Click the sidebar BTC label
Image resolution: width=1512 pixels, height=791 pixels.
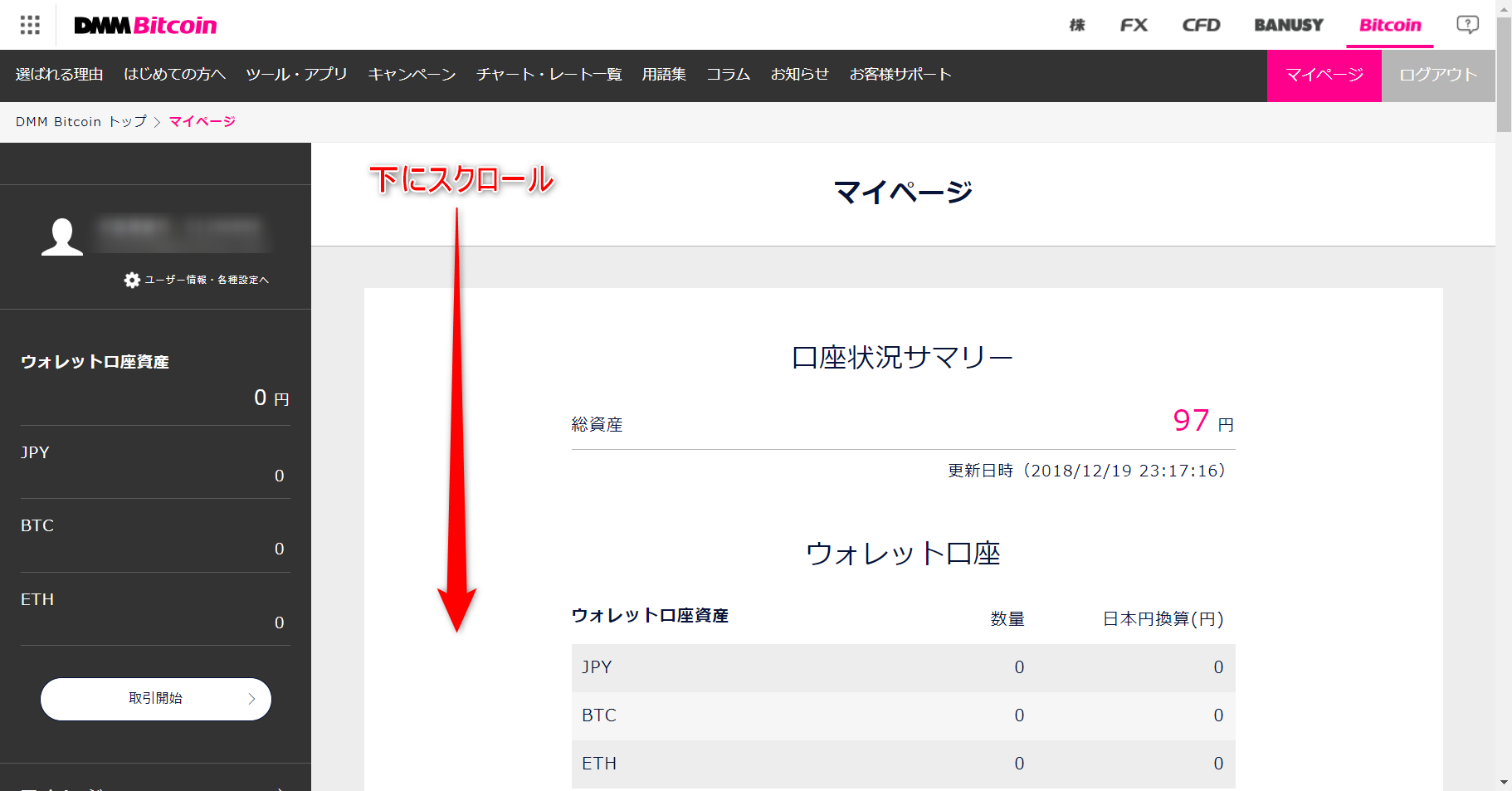coord(37,526)
